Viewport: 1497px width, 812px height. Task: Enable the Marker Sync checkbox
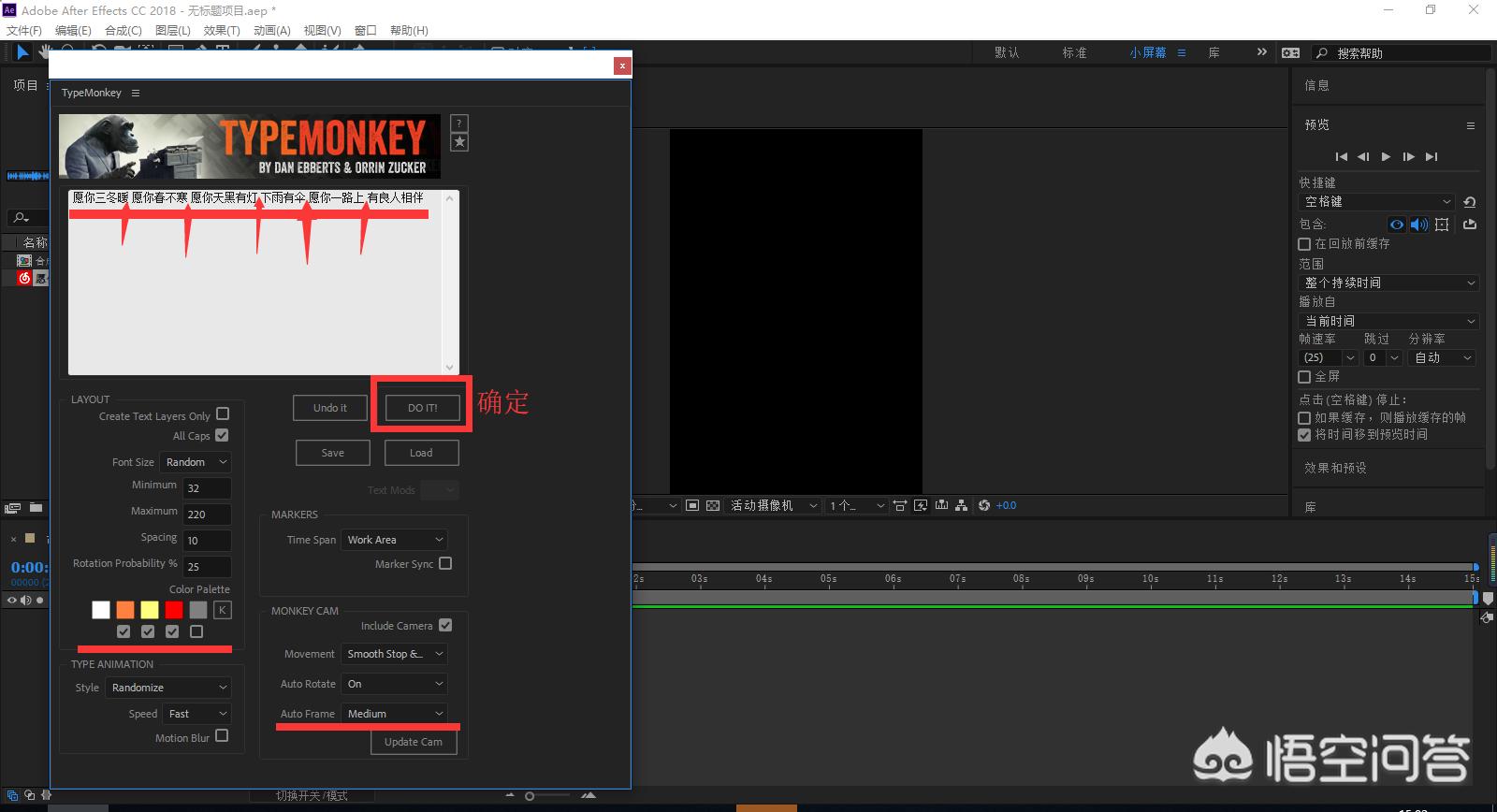coord(445,563)
